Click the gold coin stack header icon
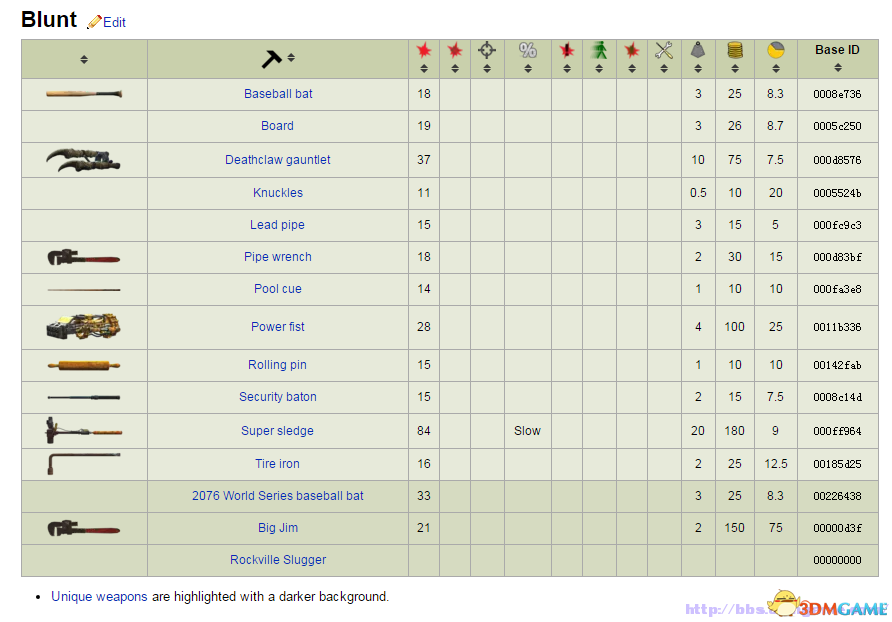The width and height of the screenshot is (892, 622). click(735, 50)
